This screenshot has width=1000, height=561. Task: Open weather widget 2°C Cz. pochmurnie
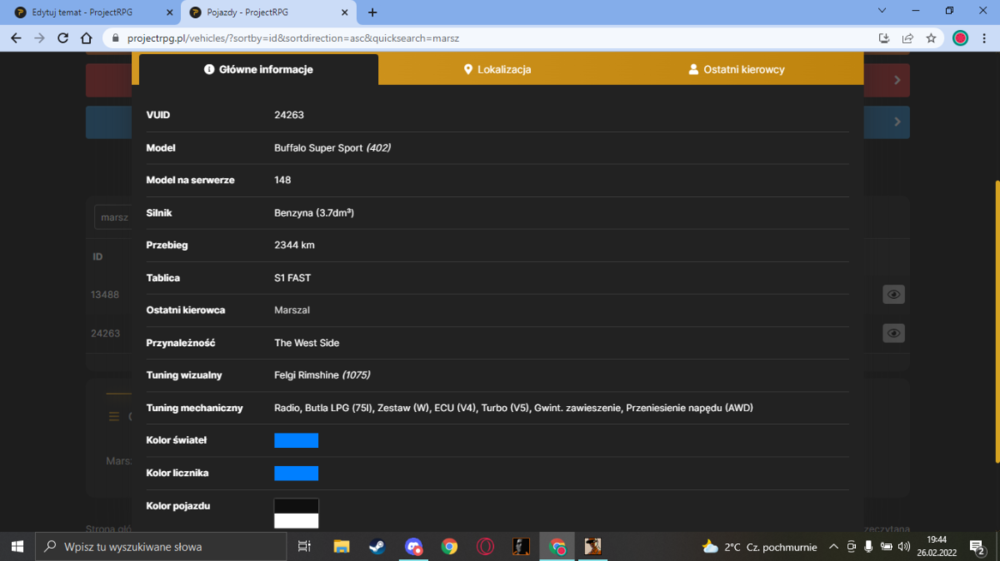(x=759, y=546)
